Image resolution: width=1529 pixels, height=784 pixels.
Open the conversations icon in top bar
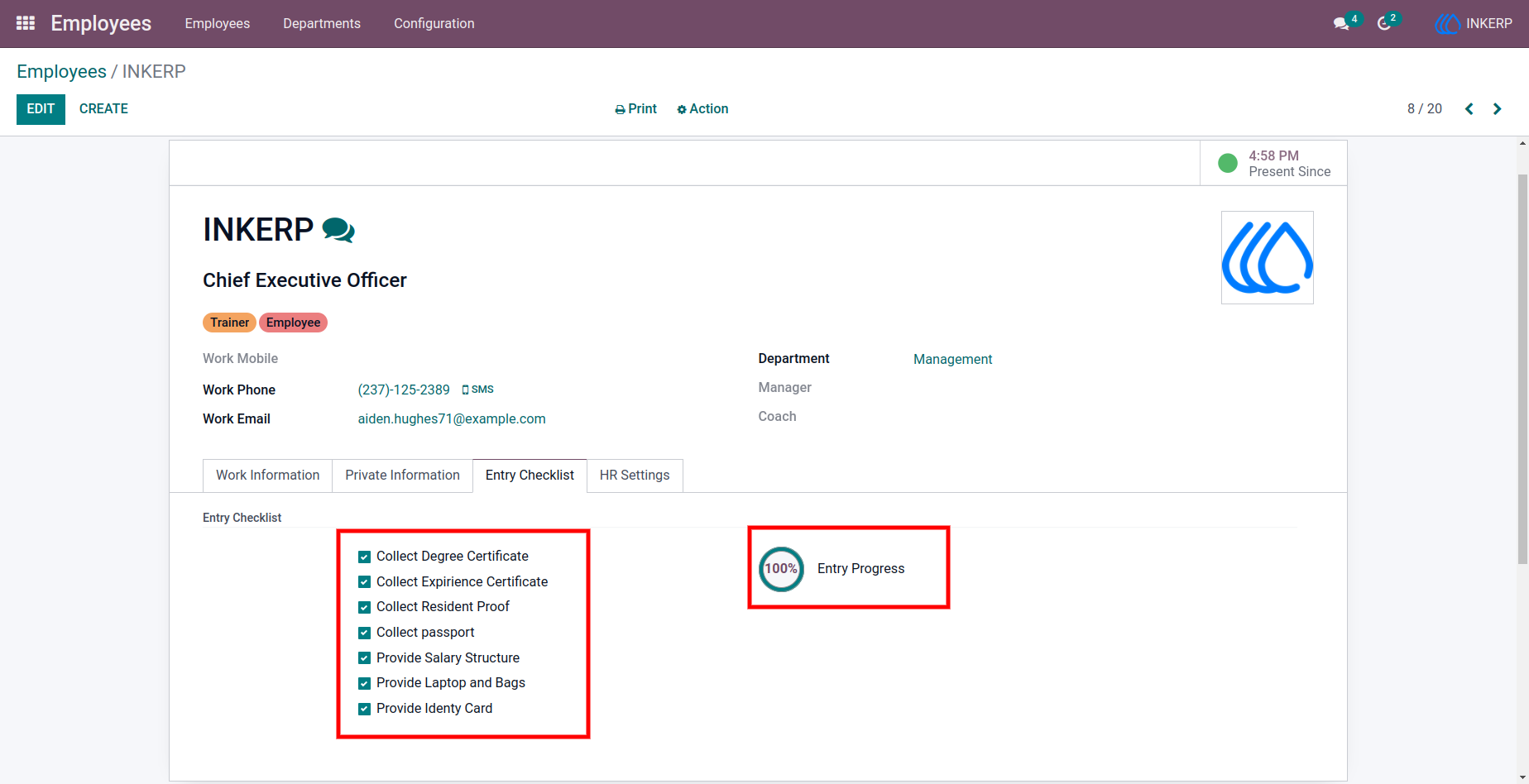pos(1341,24)
